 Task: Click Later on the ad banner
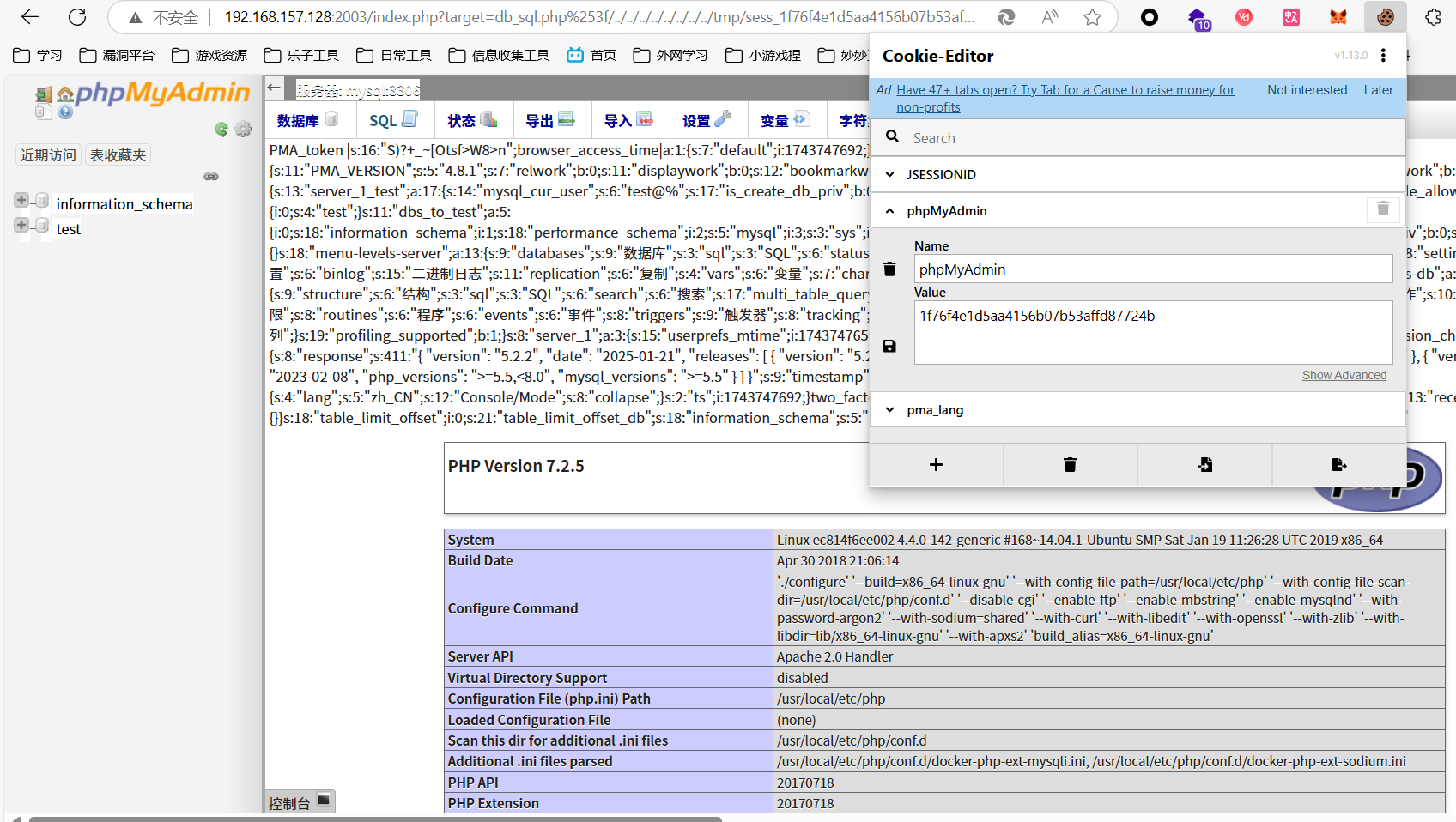(1378, 89)
